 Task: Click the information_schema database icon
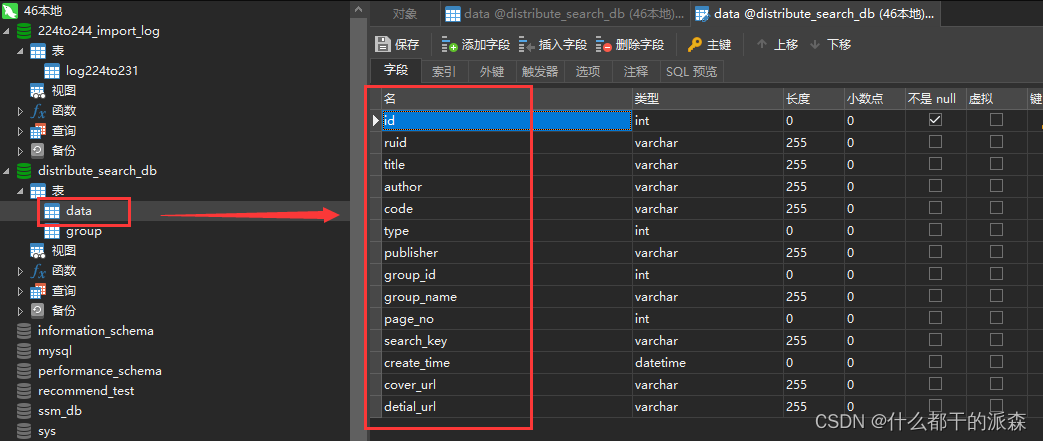(24, 331)
